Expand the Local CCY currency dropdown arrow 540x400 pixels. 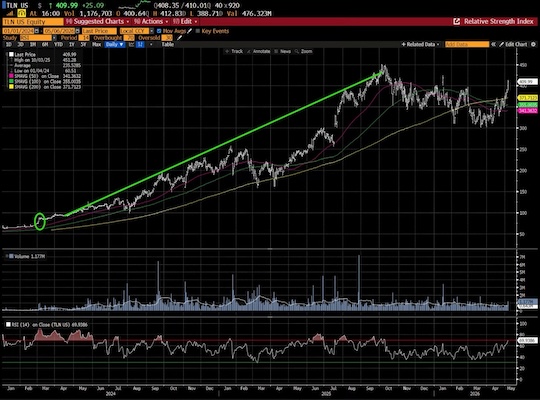[152, 31]
